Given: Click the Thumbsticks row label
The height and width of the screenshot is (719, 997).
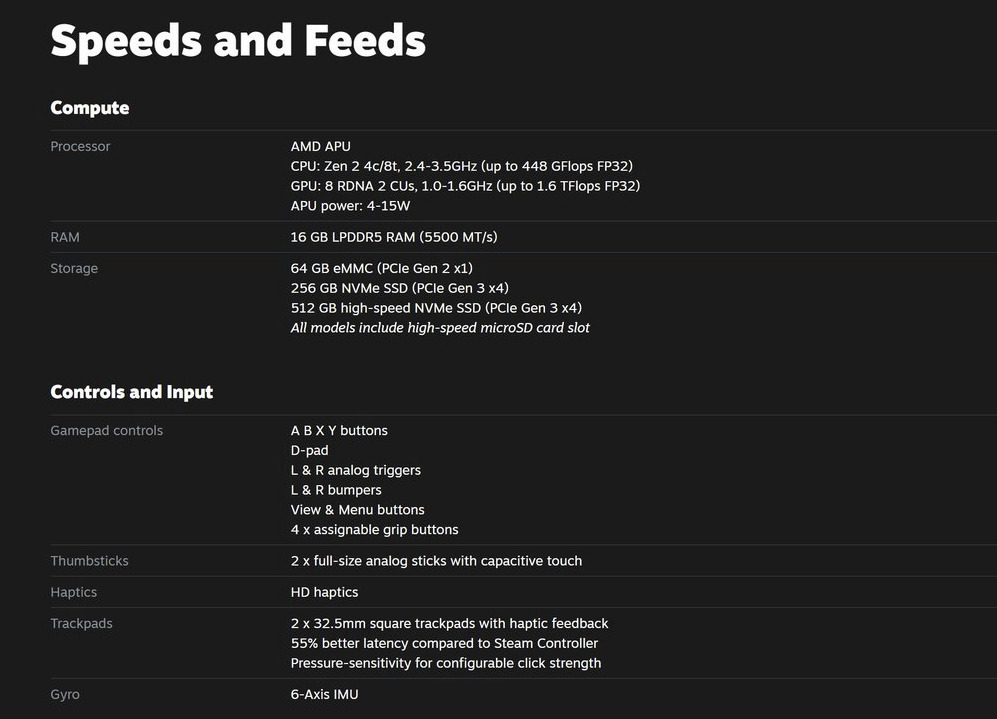Looking at the screenshot, I should coord(89,561).
